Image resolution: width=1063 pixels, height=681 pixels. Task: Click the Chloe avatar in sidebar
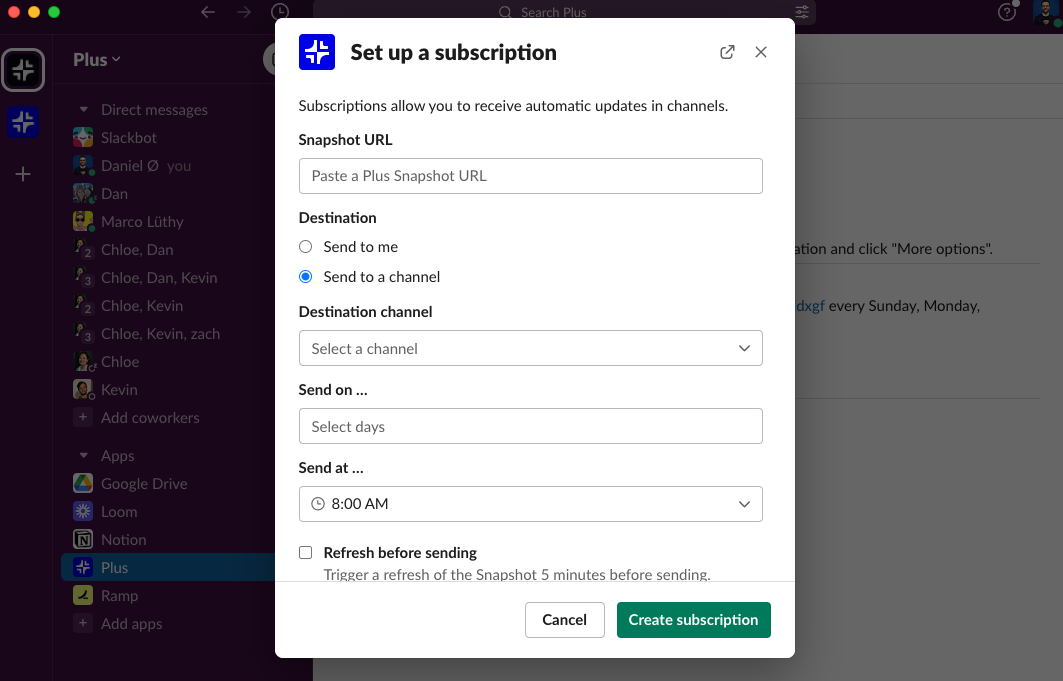(83, 362)
